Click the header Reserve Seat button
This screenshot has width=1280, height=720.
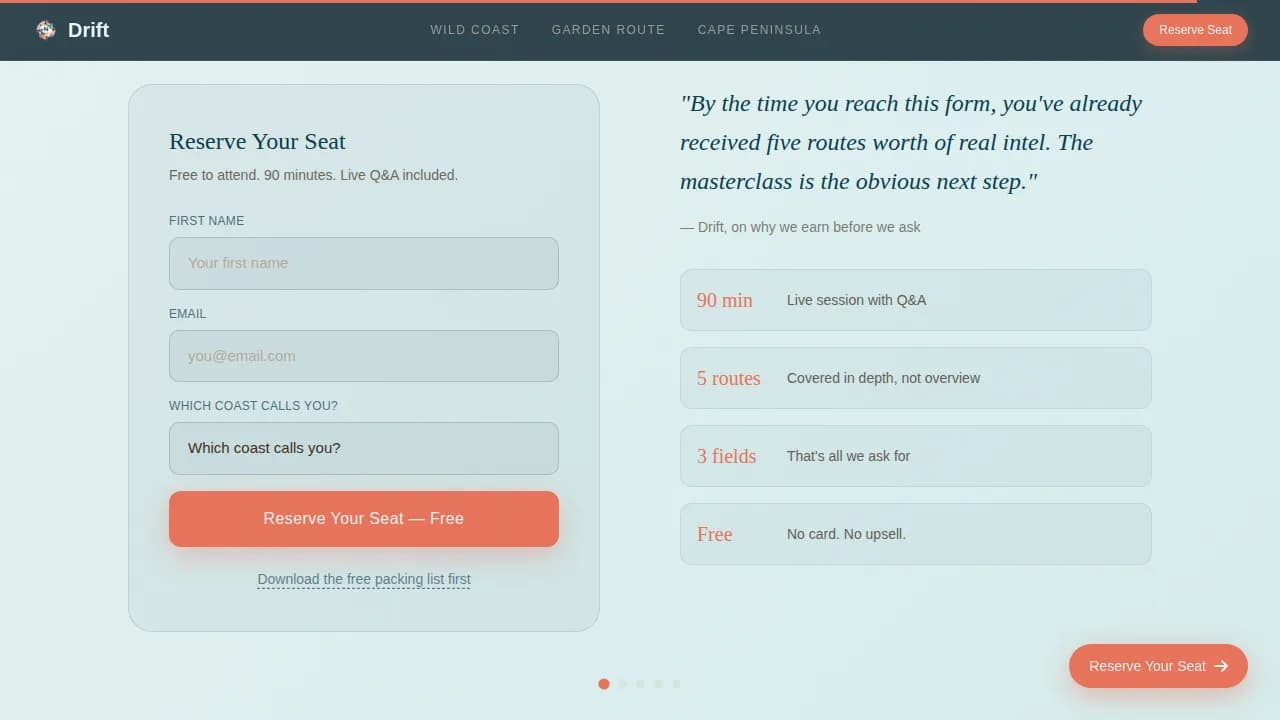pos(1195,30)
